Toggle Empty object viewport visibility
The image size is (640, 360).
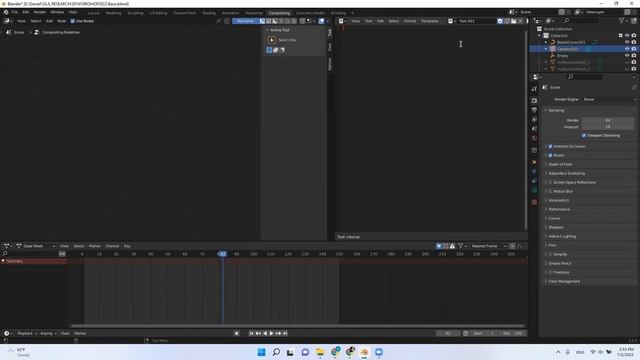(x=627, y=56)
